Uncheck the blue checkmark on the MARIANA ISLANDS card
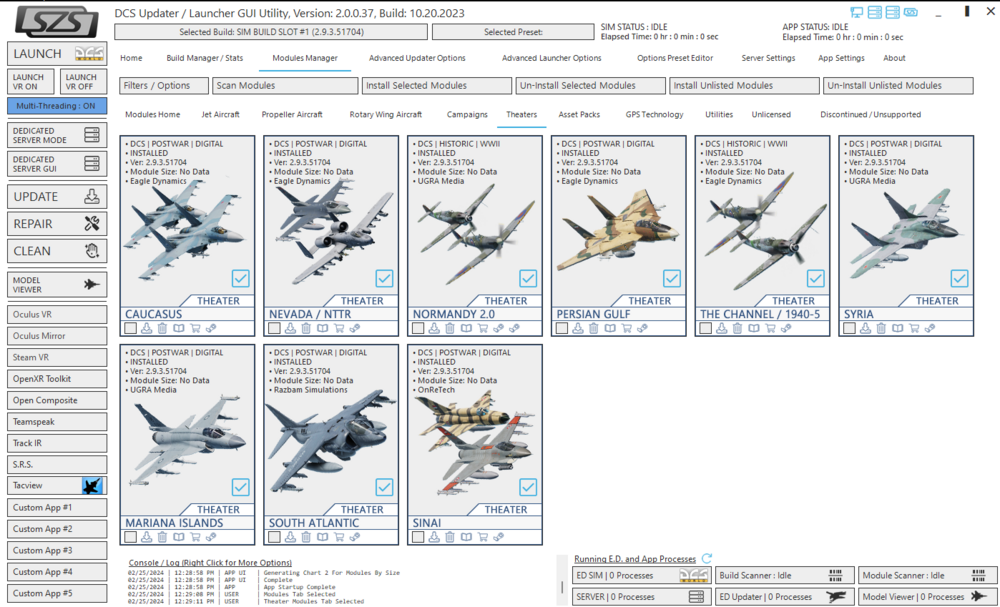Screen dimensions: 1000x607 coord(240,487)
